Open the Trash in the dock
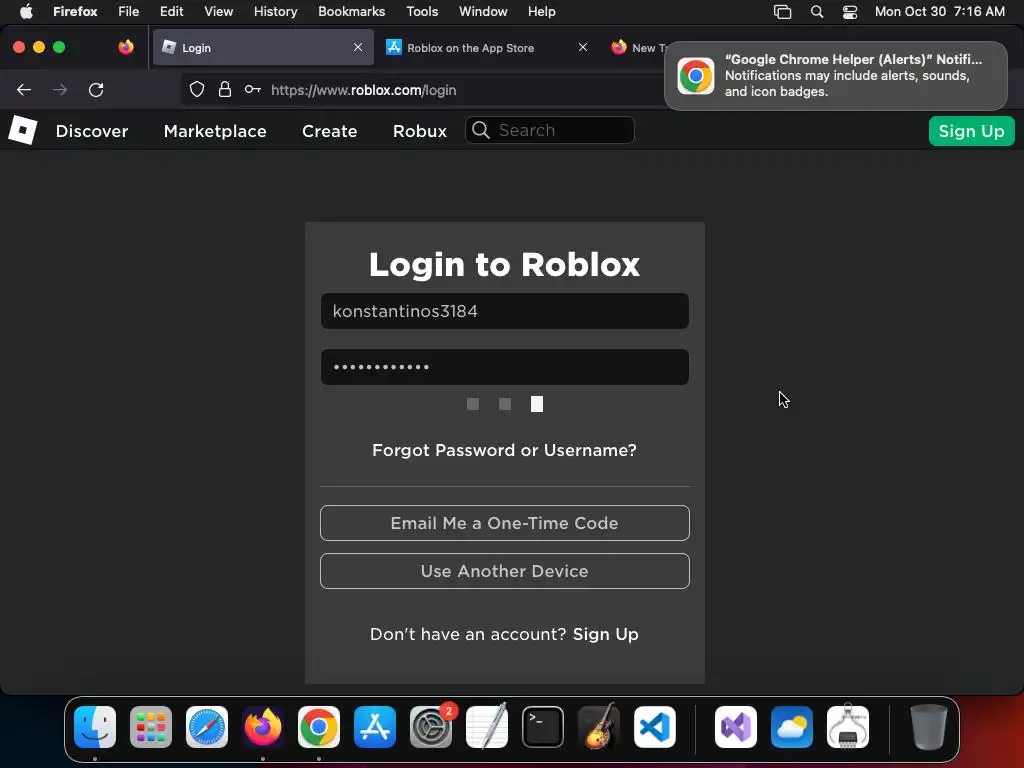The height and width of the screenshot is (768, 1024). tap(928, 727)
